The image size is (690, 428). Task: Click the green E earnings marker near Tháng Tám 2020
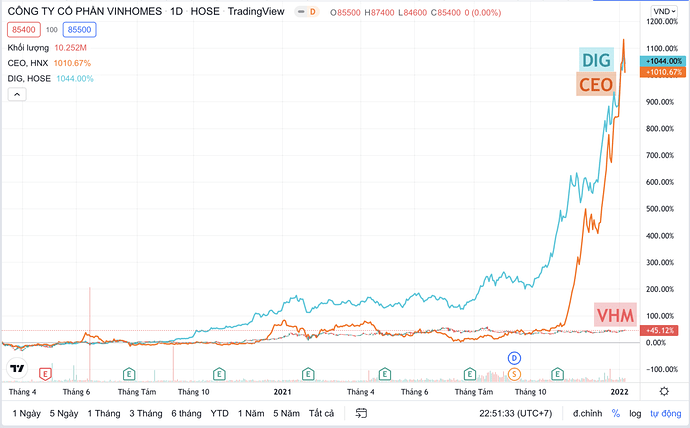pos(129,374)
